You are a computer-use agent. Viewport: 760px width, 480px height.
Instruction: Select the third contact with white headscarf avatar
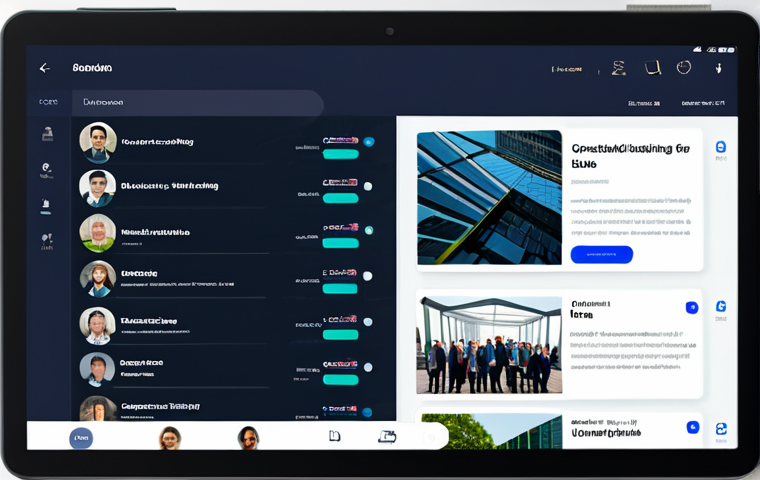98,232
